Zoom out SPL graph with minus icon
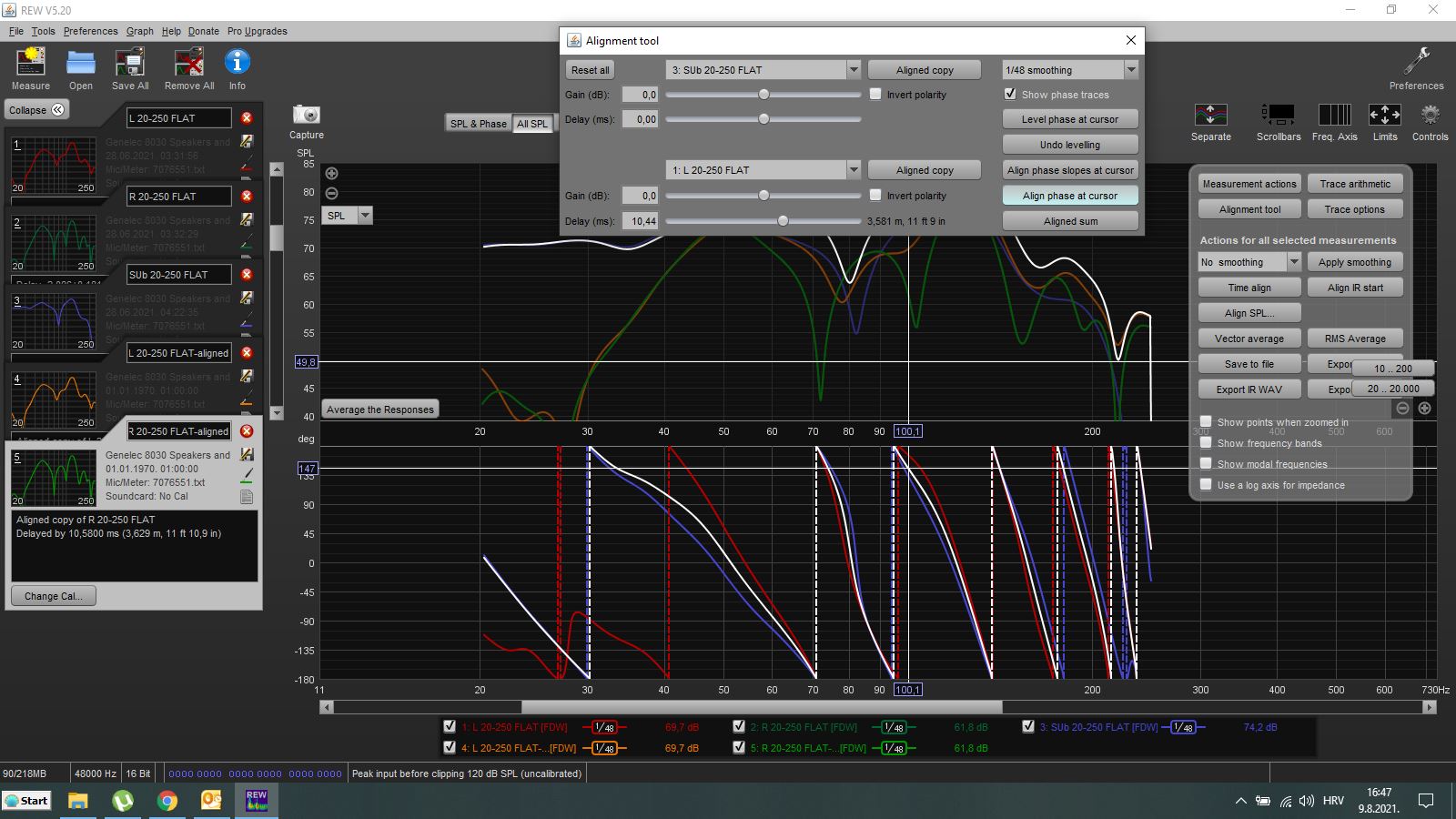 click(x=332, y=193)
